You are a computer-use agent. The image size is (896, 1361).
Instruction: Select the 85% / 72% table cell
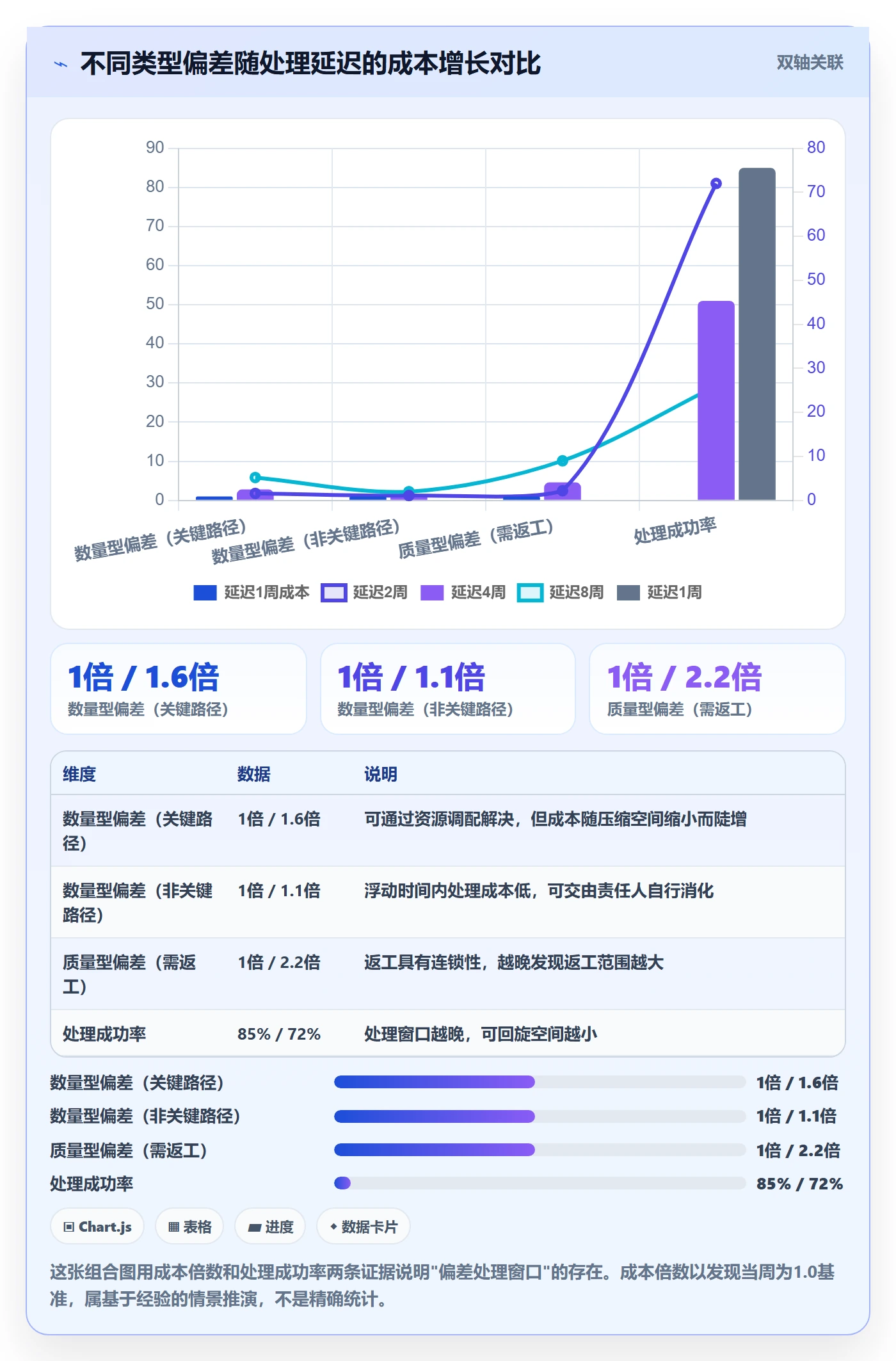tap(279, 1034)
